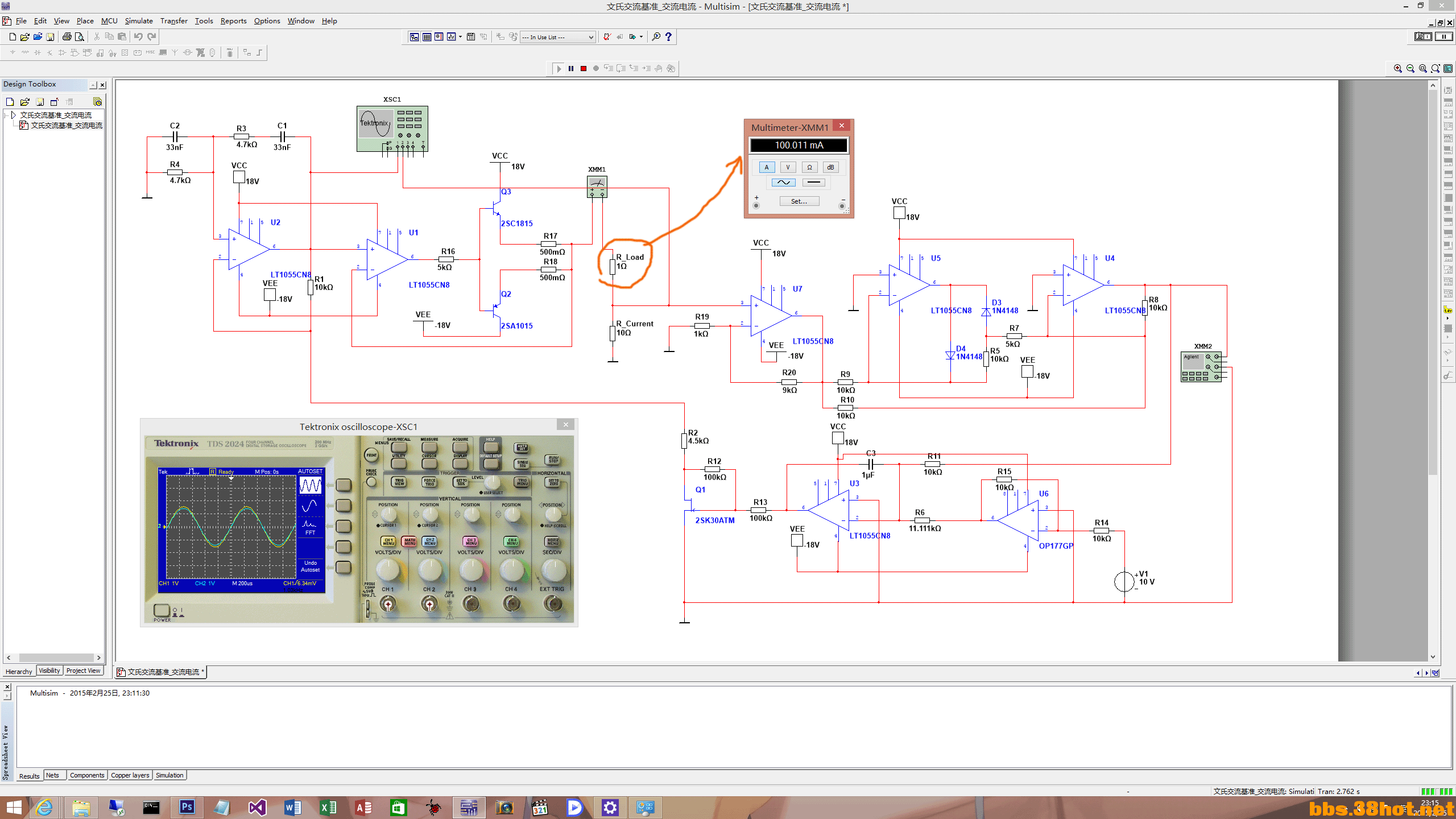
Task: Select AC sine-wave mode on Multimeter-XMM1
Action: (783, 183)
